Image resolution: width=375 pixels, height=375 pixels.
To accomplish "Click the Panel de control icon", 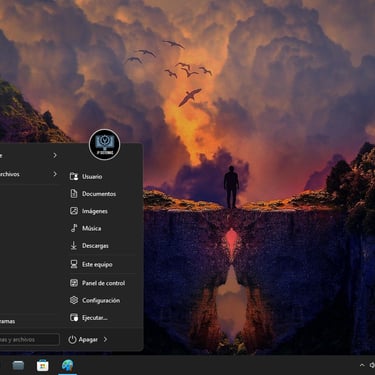I will (74, 283).
